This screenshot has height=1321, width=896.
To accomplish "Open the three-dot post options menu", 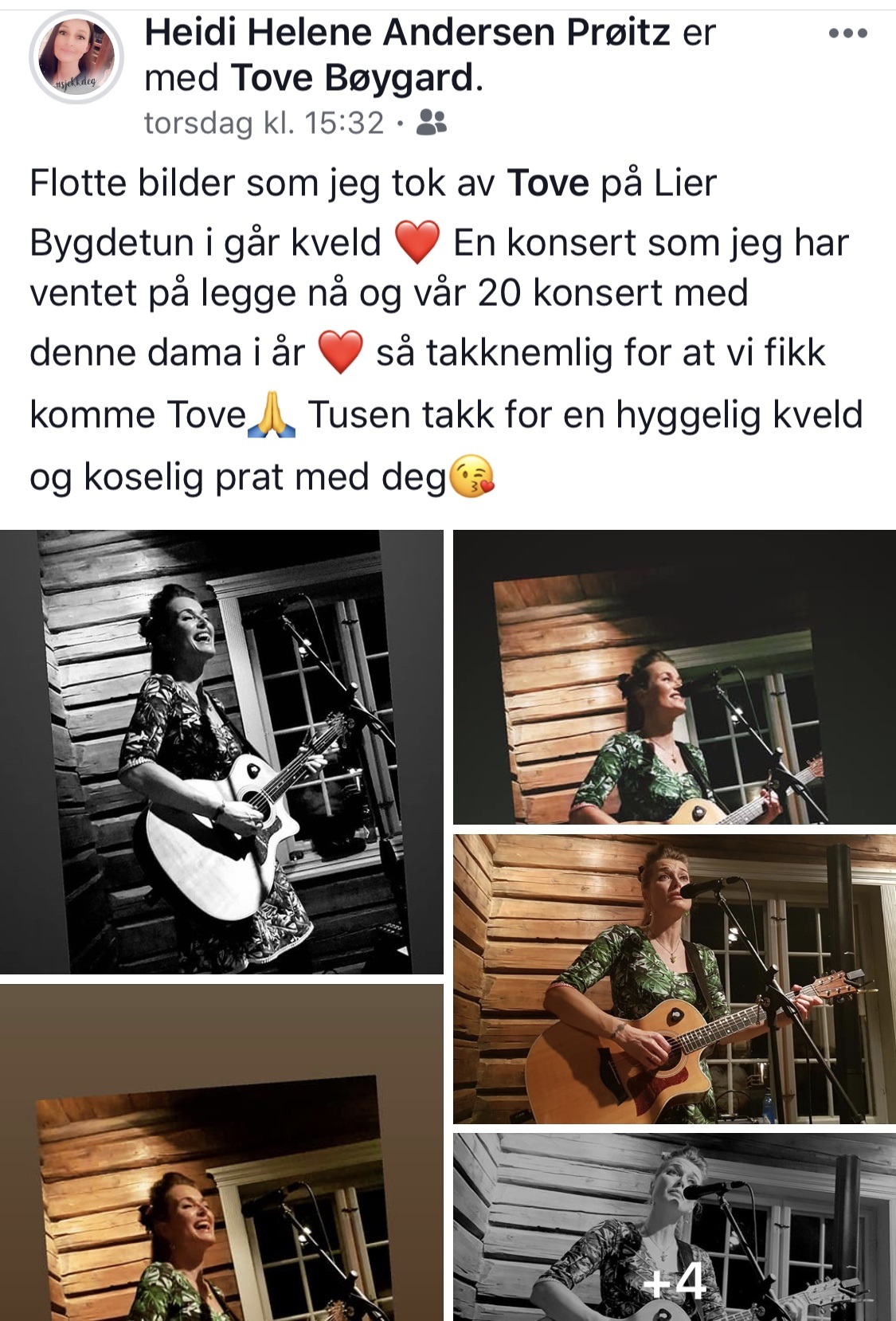I will (x=847, y=33).
